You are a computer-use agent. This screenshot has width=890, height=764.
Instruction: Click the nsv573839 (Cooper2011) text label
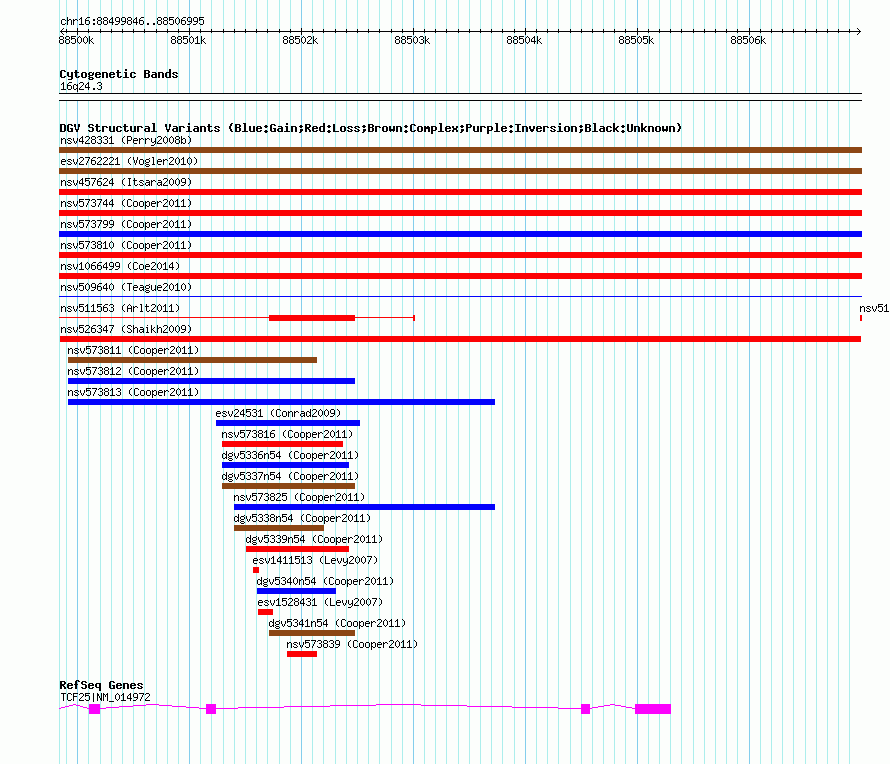pos(352,644)
